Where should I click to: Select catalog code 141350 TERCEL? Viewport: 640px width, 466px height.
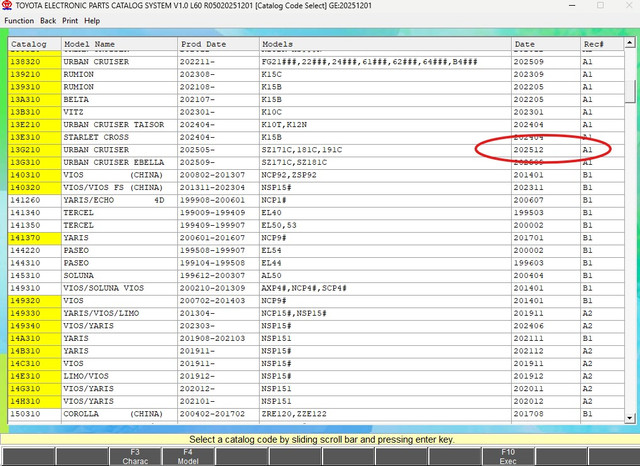(34, 225)
